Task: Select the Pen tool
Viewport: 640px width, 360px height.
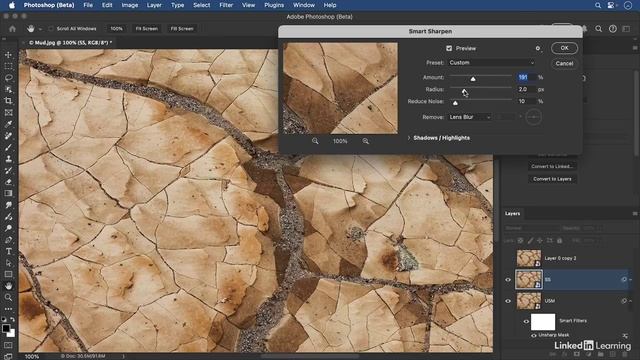Action: (8, 240)
